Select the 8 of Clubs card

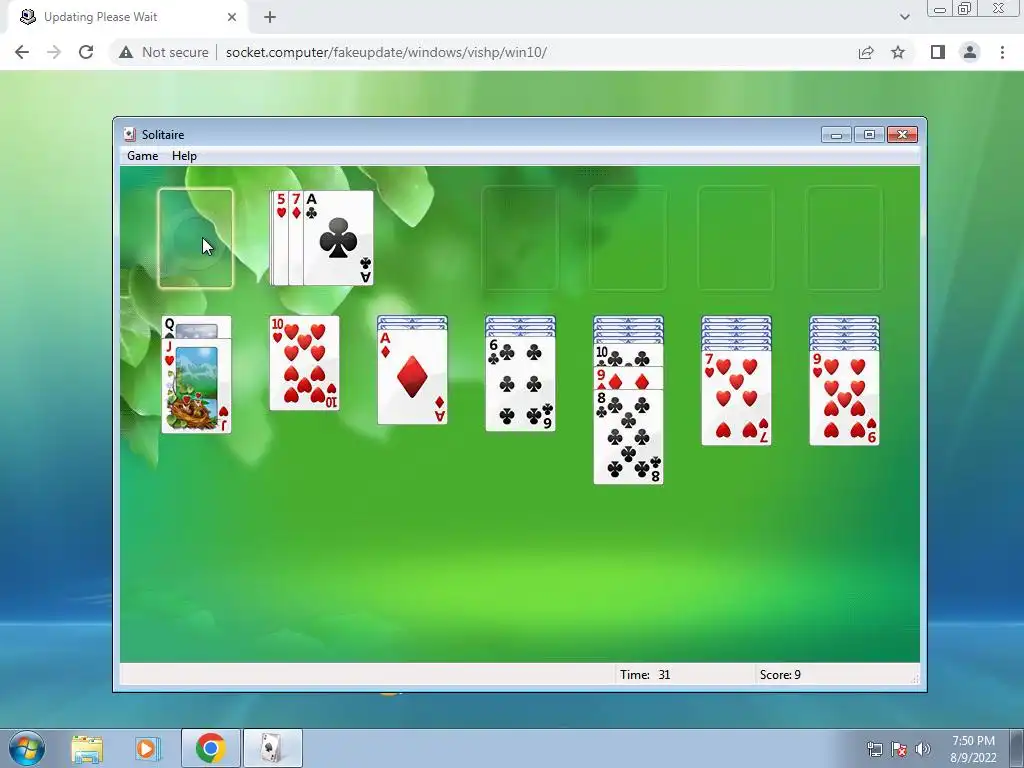pos(628,437)
